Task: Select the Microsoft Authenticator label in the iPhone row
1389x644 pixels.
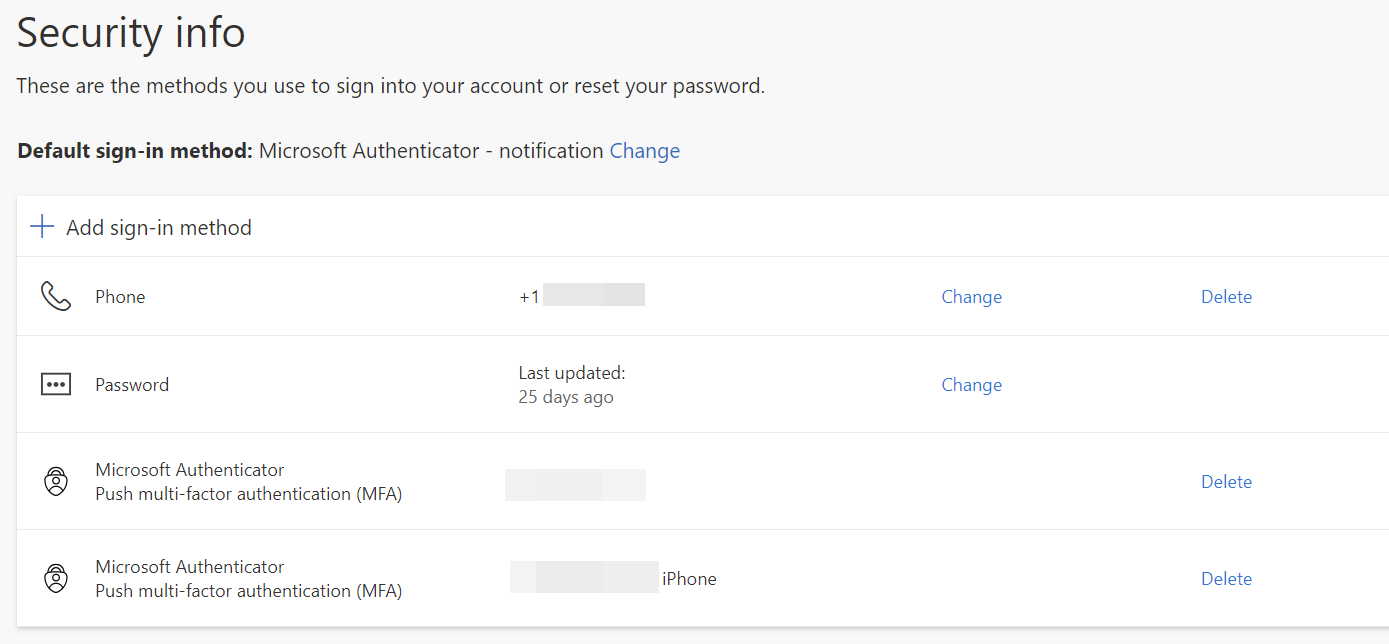Action: pyautogui.click(x=190, y=567)
